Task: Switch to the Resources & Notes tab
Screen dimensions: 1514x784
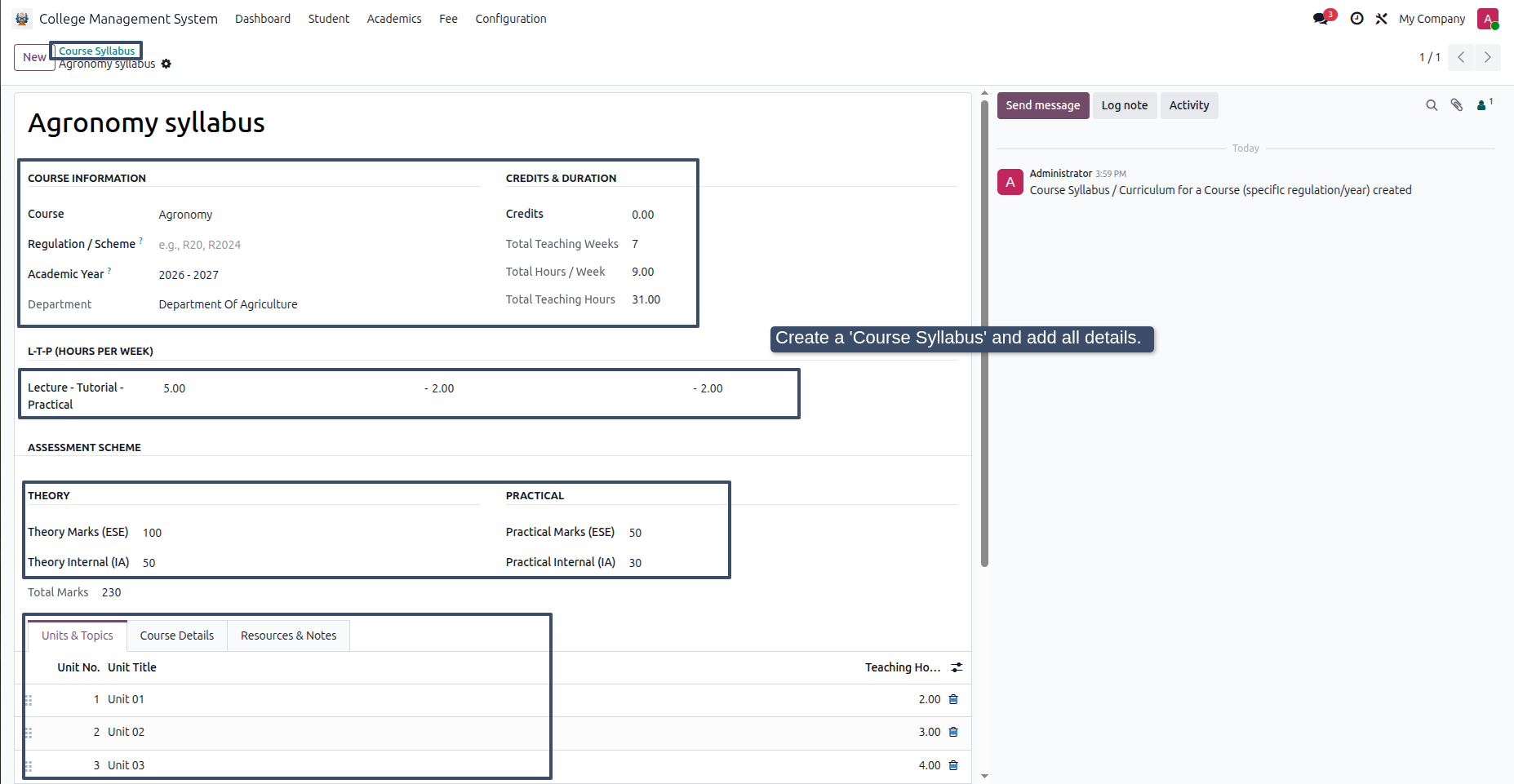Action: tap(288, 636)
